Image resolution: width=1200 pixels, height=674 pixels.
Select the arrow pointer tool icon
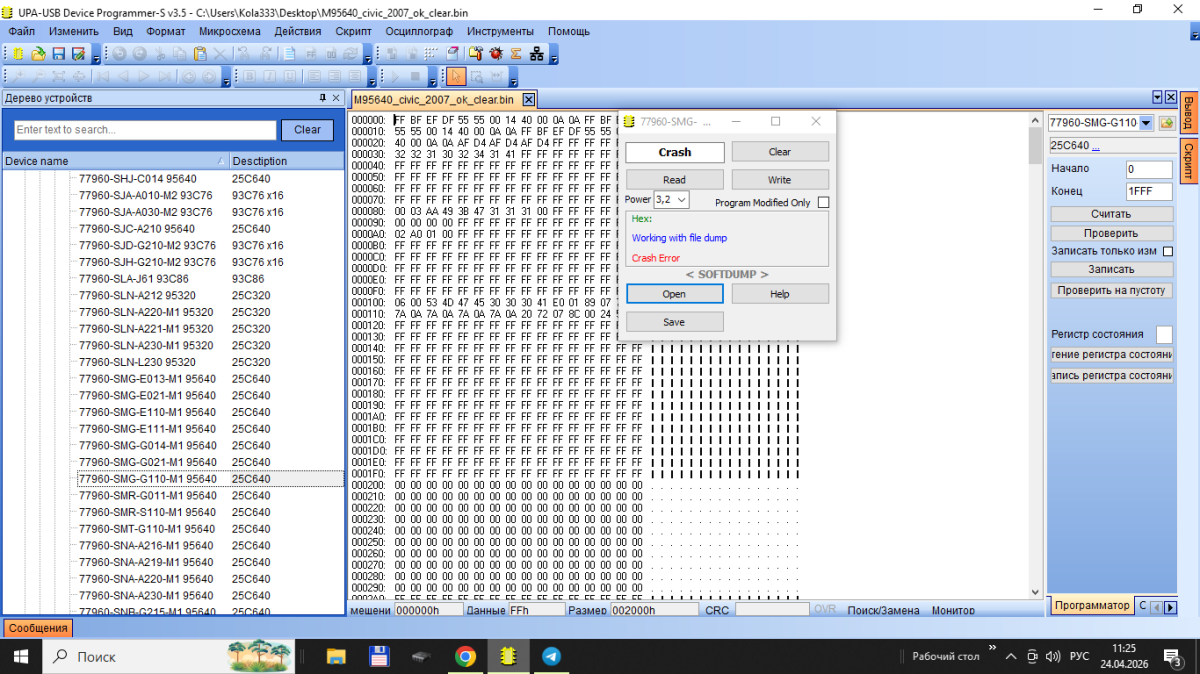point(456,76)
